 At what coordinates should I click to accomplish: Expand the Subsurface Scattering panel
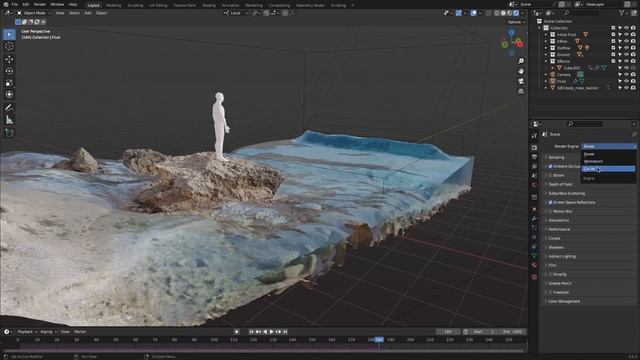pyautogui.click(x=567, y=193)
